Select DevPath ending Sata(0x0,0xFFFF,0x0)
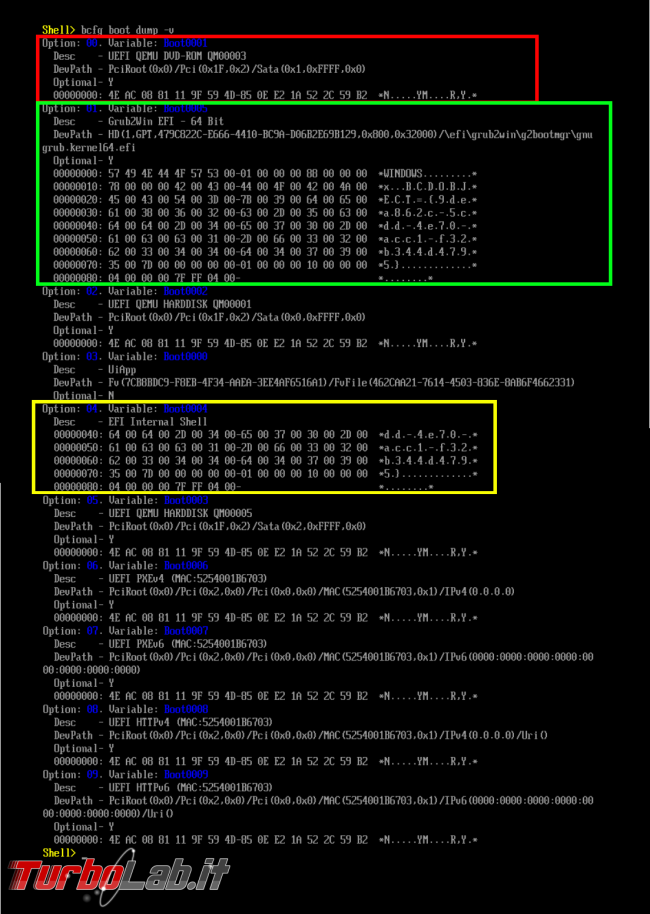 [237, 317]
